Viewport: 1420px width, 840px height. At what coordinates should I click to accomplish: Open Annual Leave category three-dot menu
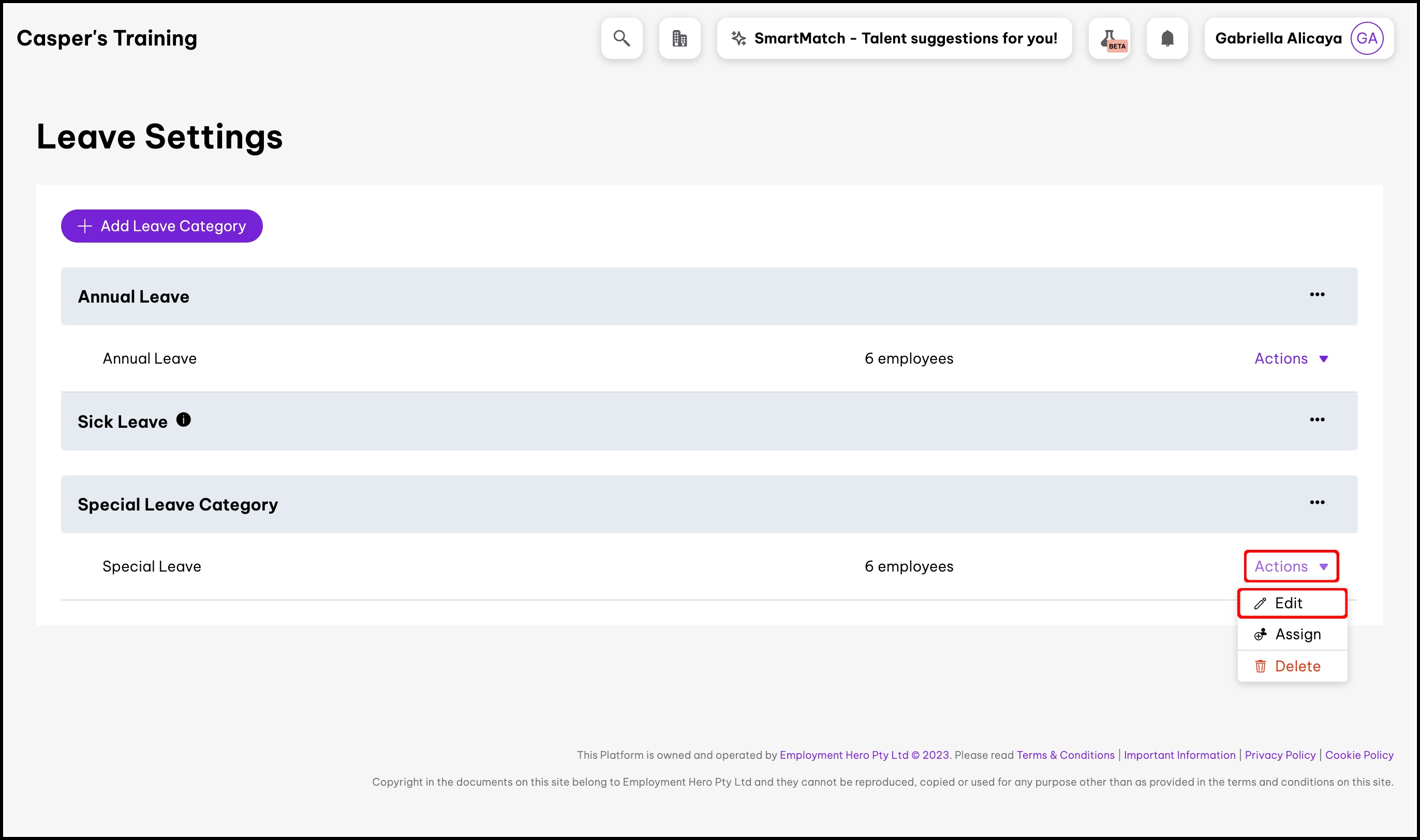click(1317, 295)
